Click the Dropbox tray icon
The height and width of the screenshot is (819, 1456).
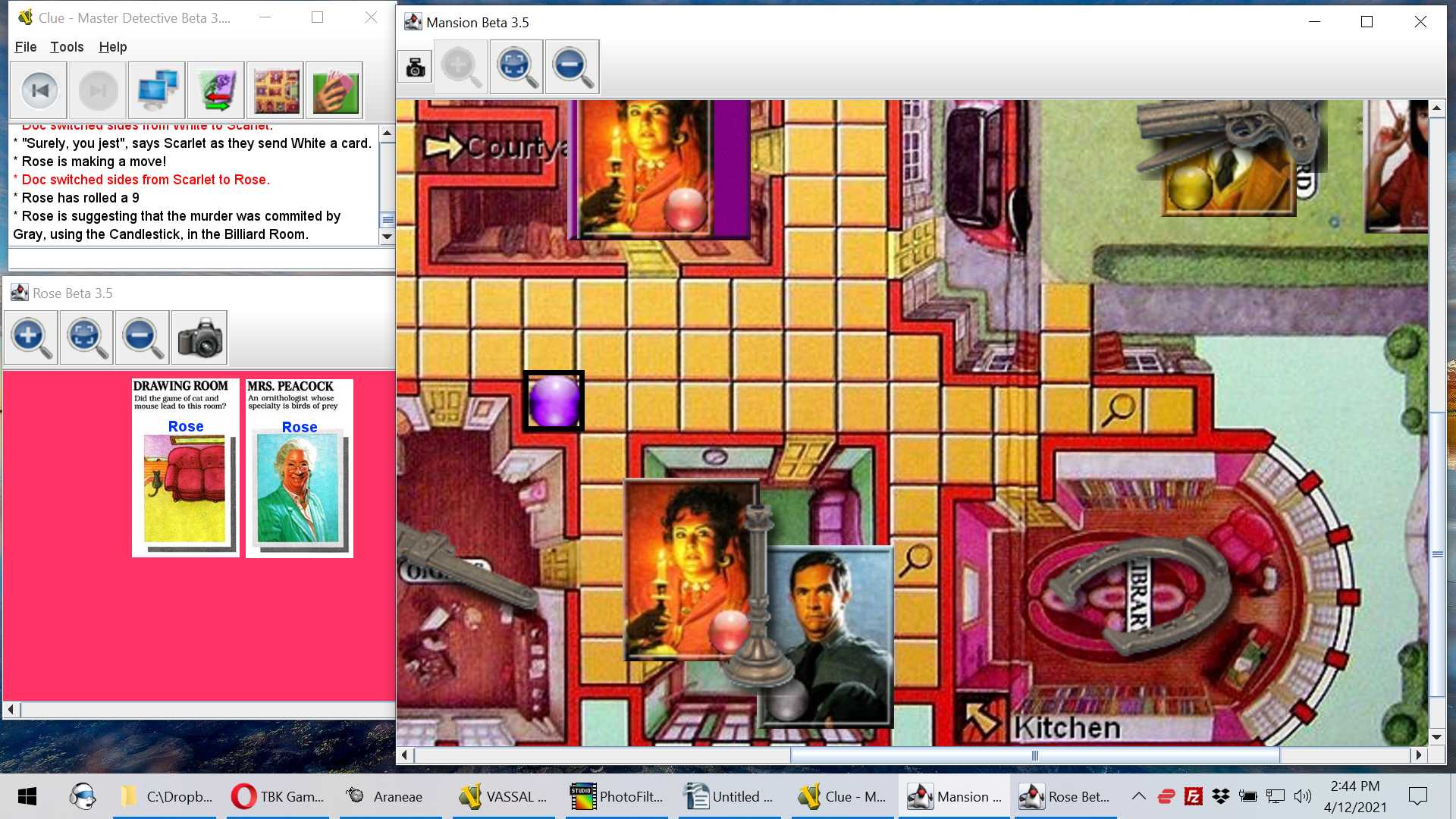pos(1221,796)
